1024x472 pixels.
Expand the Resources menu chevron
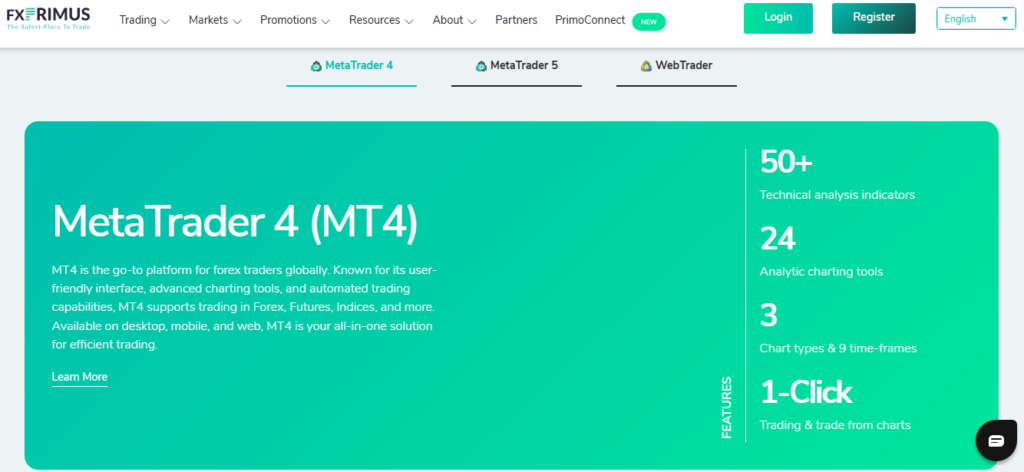click(409, 22)
